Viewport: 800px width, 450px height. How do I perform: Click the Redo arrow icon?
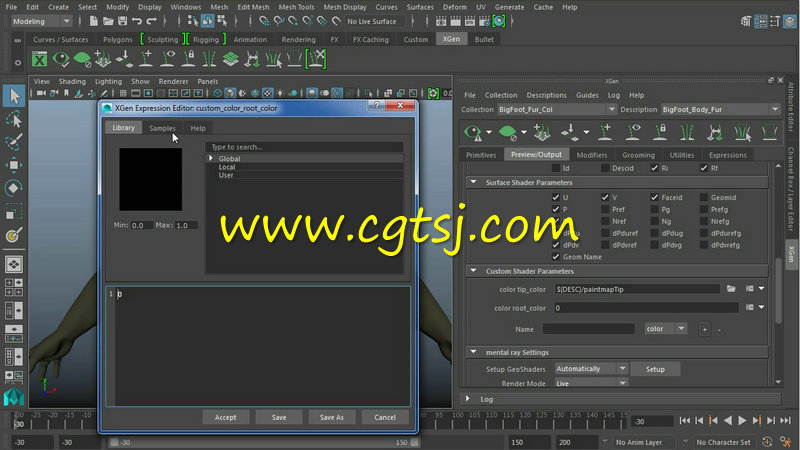152,21
